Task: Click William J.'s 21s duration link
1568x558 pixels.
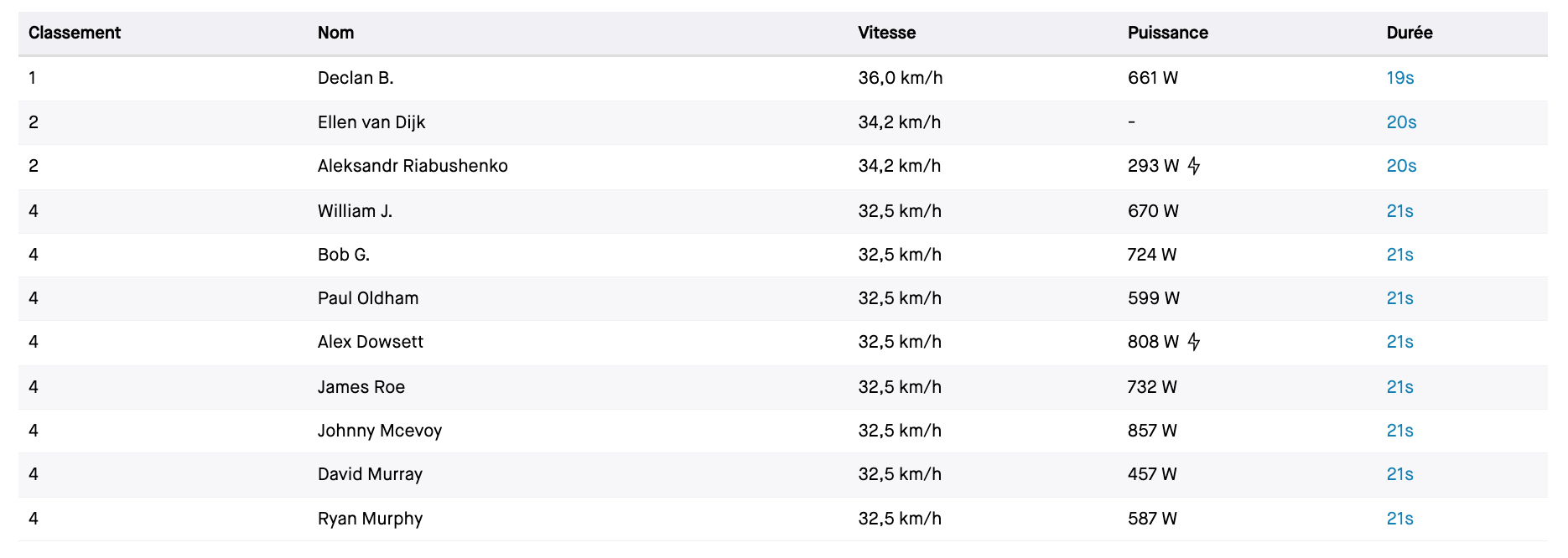Action: [1399, 211]
